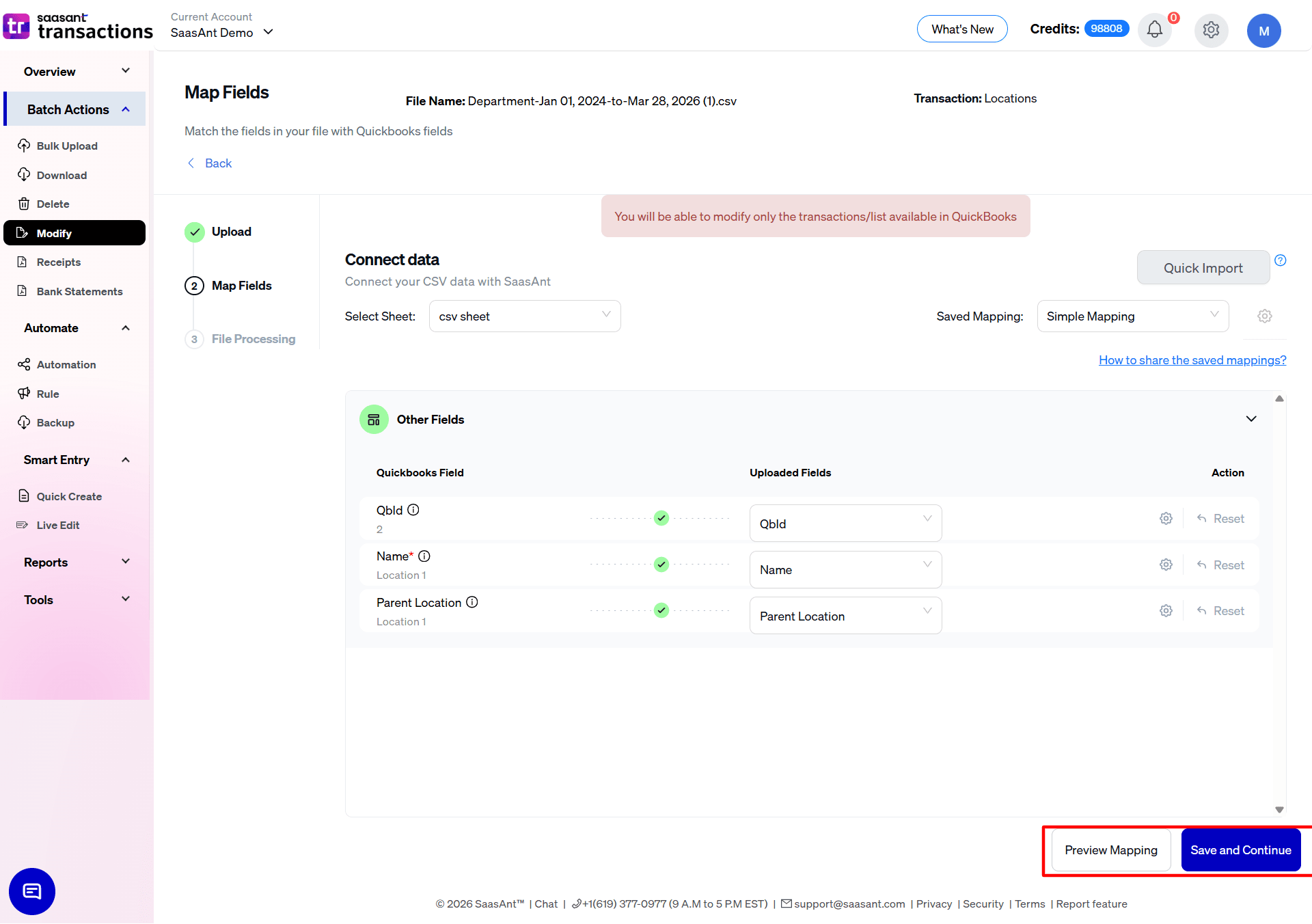1312x924 pixels.
Task: Open Bank Statements from the sidebar
Action: coord(79,291)
